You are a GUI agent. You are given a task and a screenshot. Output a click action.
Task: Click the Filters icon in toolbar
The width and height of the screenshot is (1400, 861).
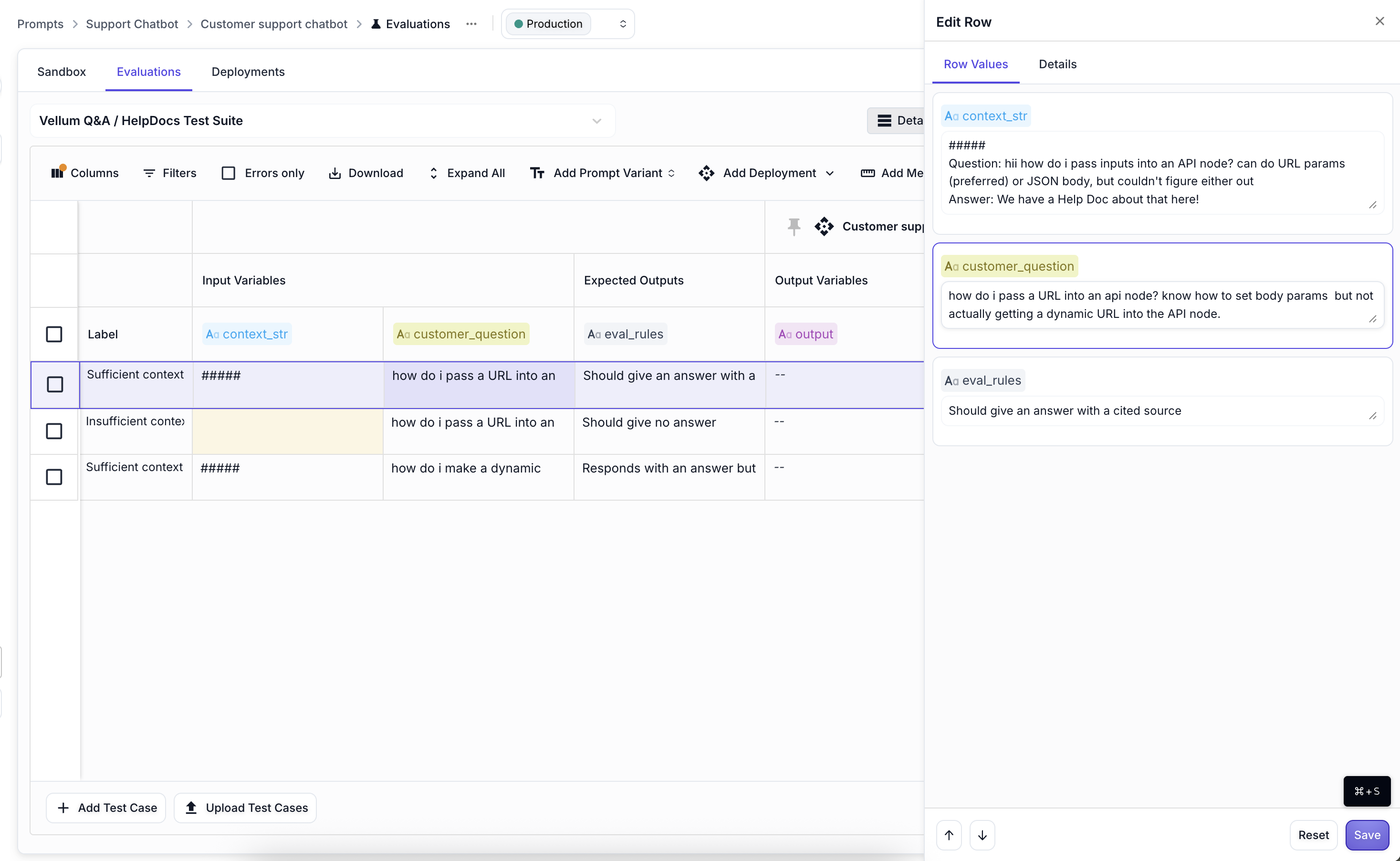tap(149, 173)
